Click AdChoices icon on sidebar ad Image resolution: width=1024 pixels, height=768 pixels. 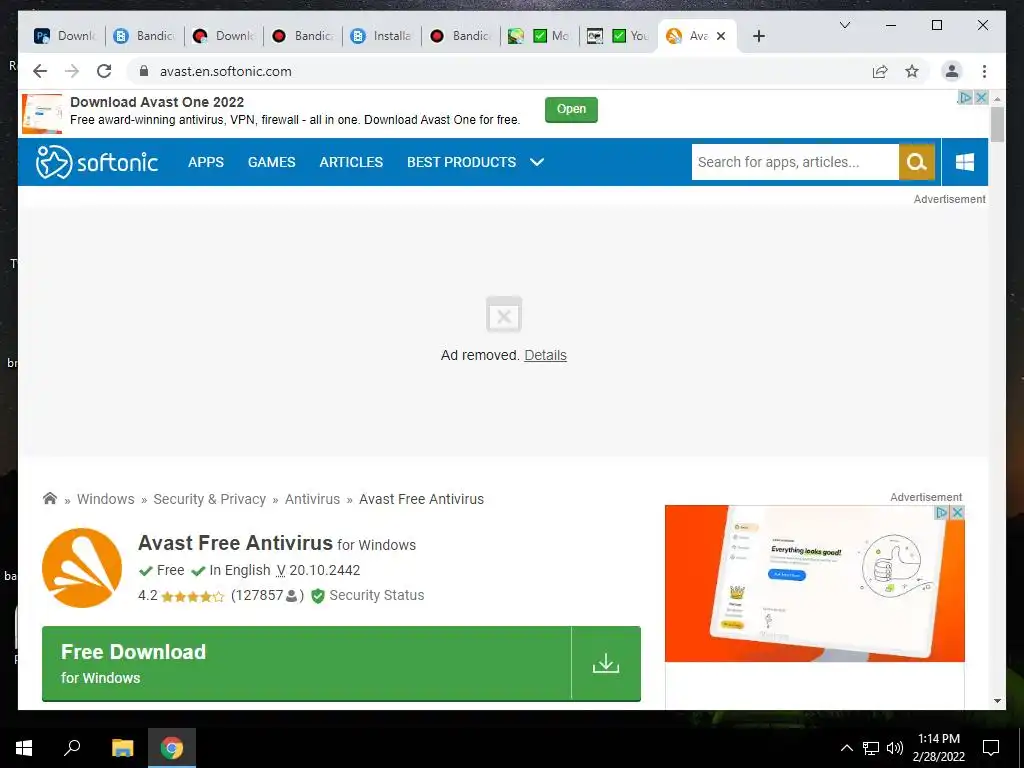[942, 513]
